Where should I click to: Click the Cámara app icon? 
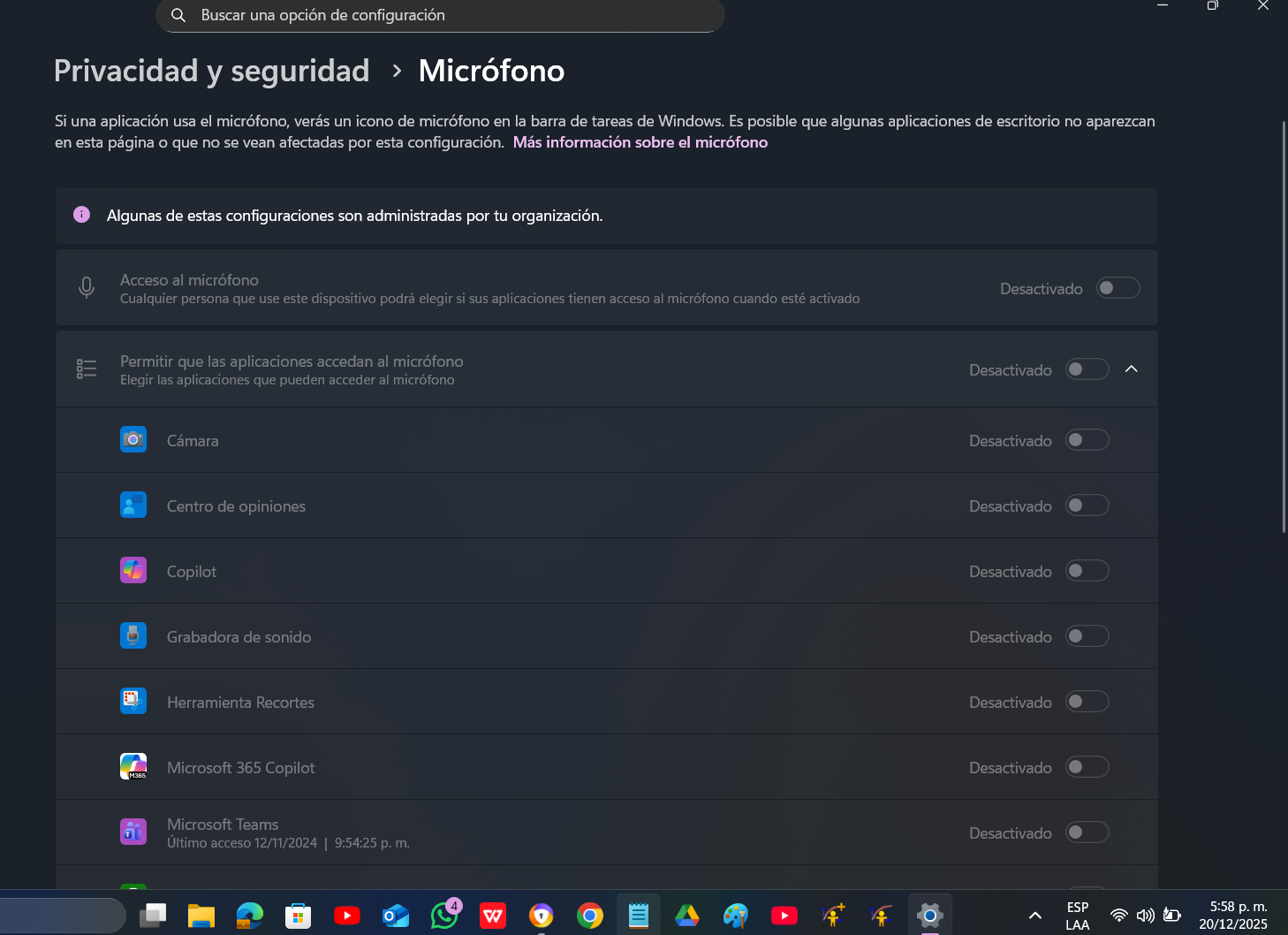[x=133, y=439]
